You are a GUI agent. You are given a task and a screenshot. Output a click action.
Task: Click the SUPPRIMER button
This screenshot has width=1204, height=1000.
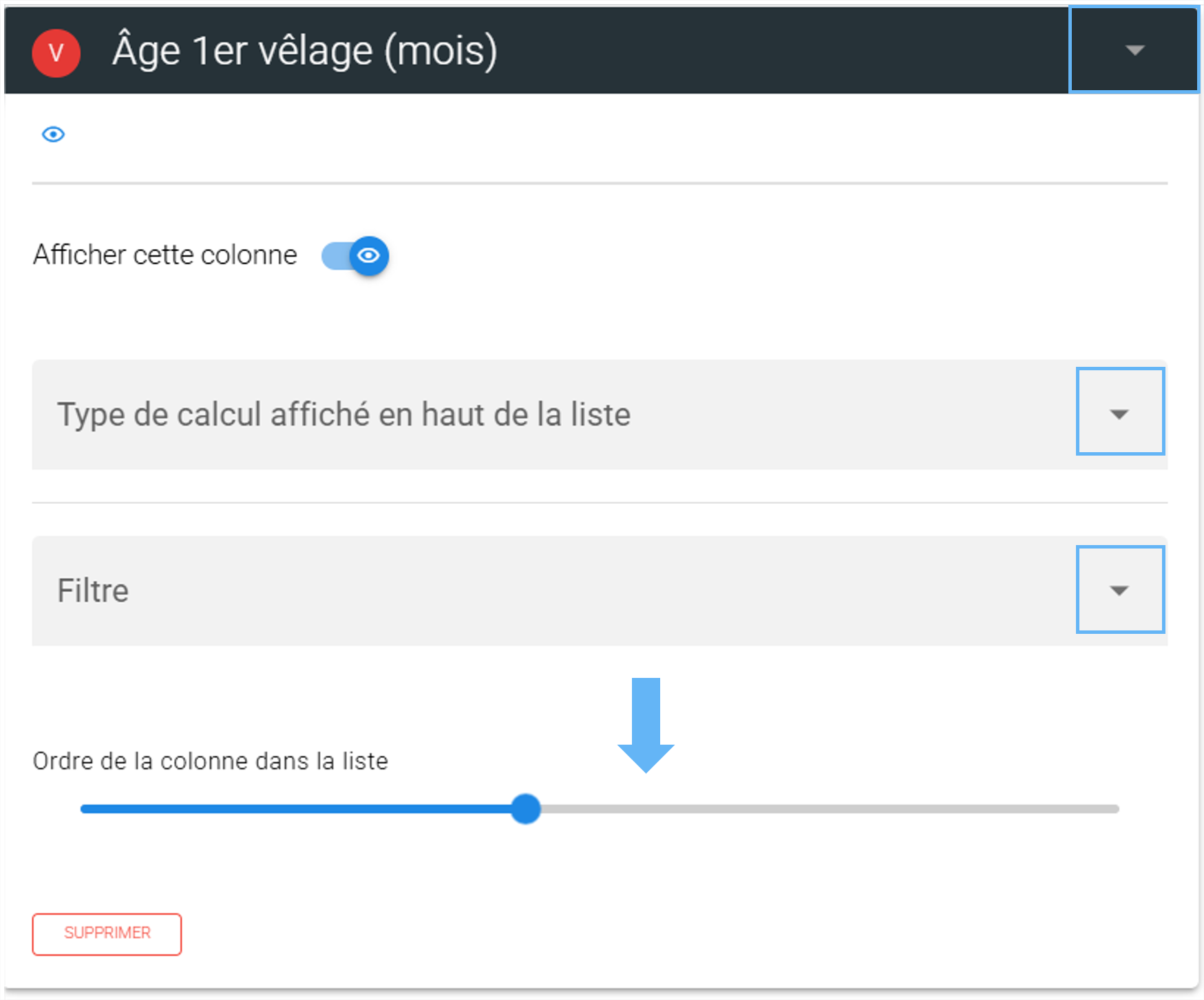pyautogui.click(x=107, y=934)
